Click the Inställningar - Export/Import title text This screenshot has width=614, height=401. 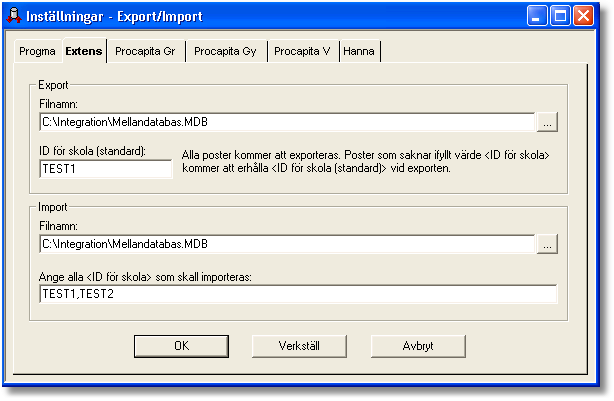point(114,16)
